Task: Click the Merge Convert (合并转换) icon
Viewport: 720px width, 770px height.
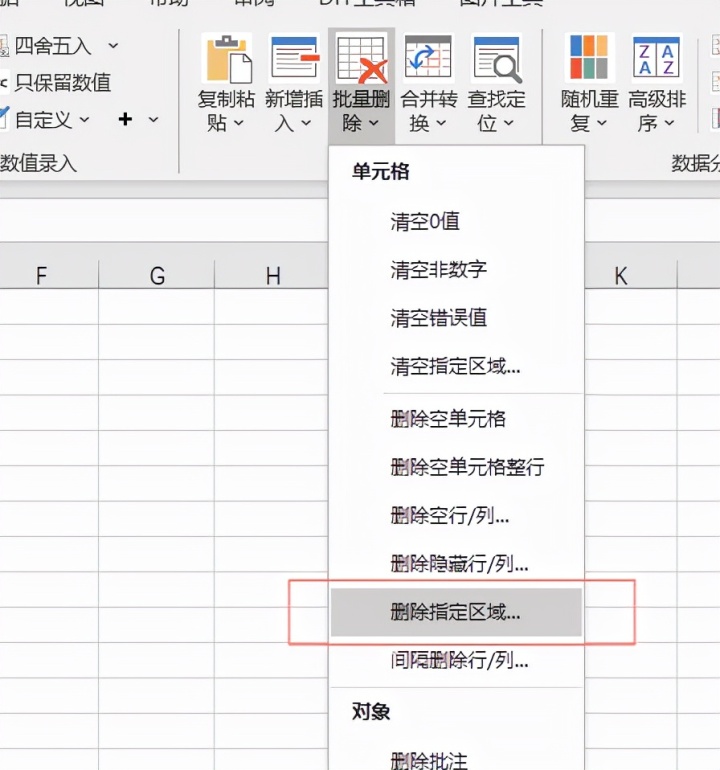Action: [x=428, y=58]
